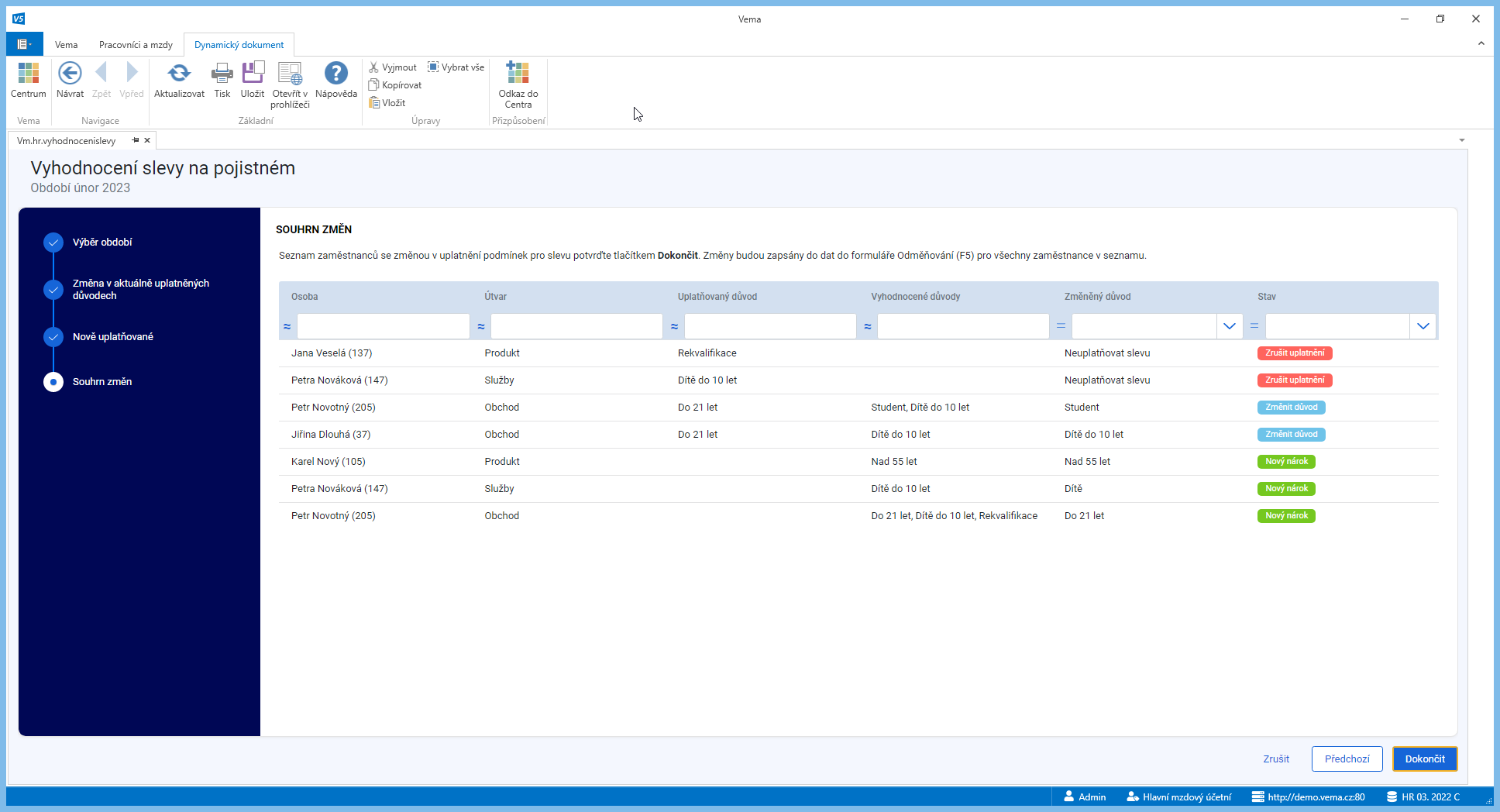Collapse the ribbon with the chevron

(1481, 43)
